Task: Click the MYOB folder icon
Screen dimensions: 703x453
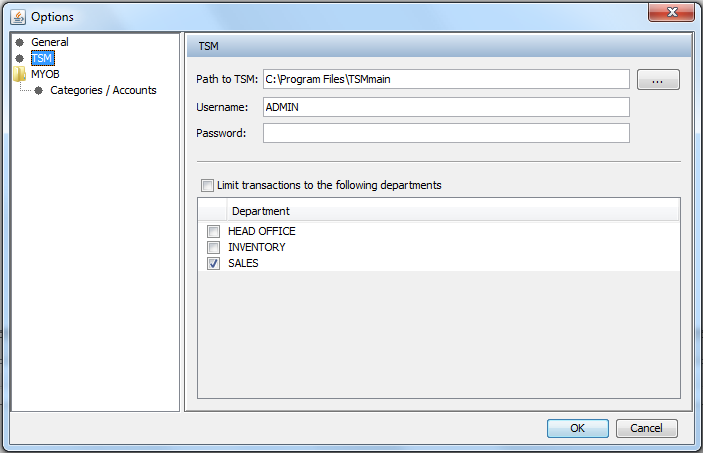Action: tap(19, 74)
